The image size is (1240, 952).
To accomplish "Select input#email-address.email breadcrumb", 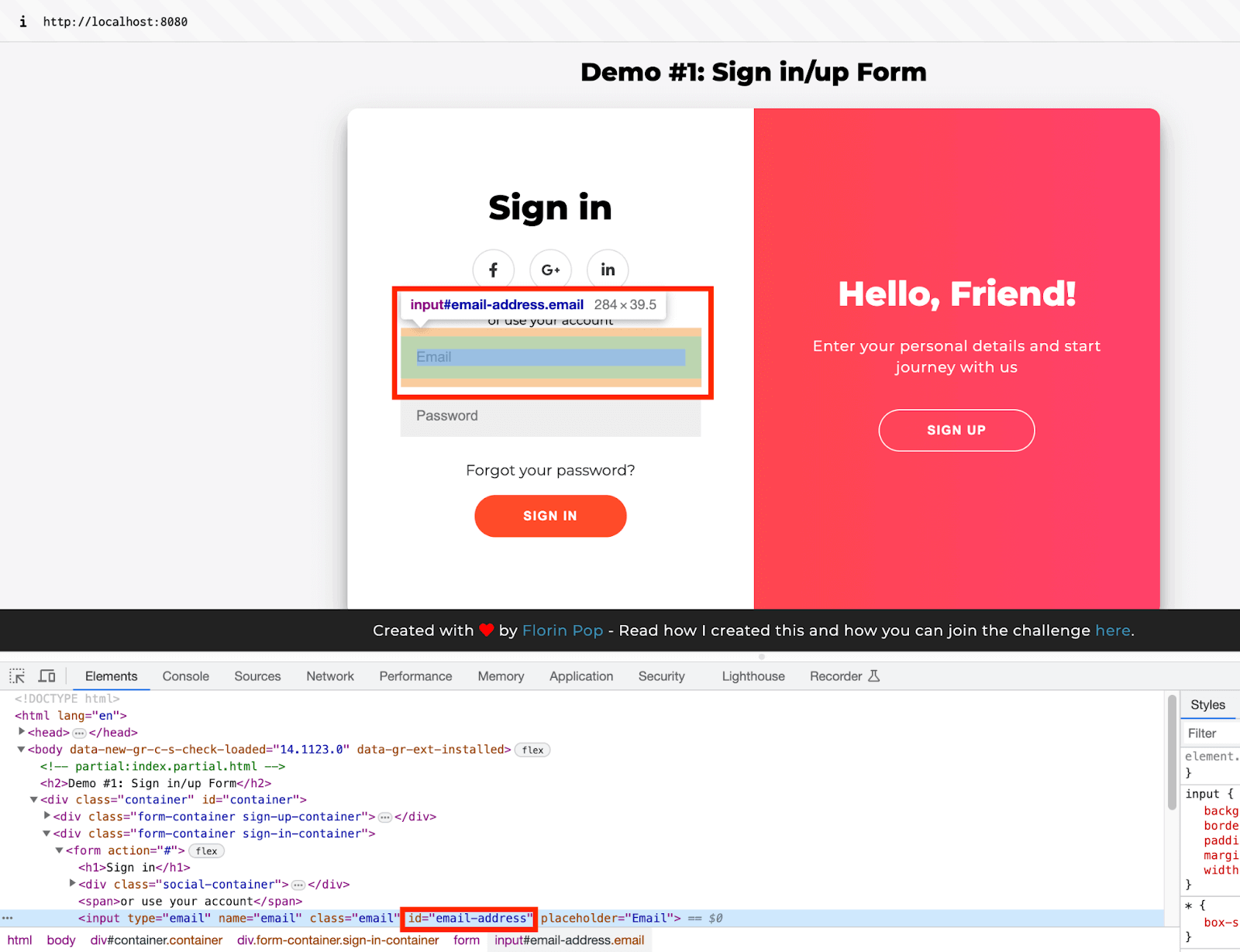I will [570, 940].
